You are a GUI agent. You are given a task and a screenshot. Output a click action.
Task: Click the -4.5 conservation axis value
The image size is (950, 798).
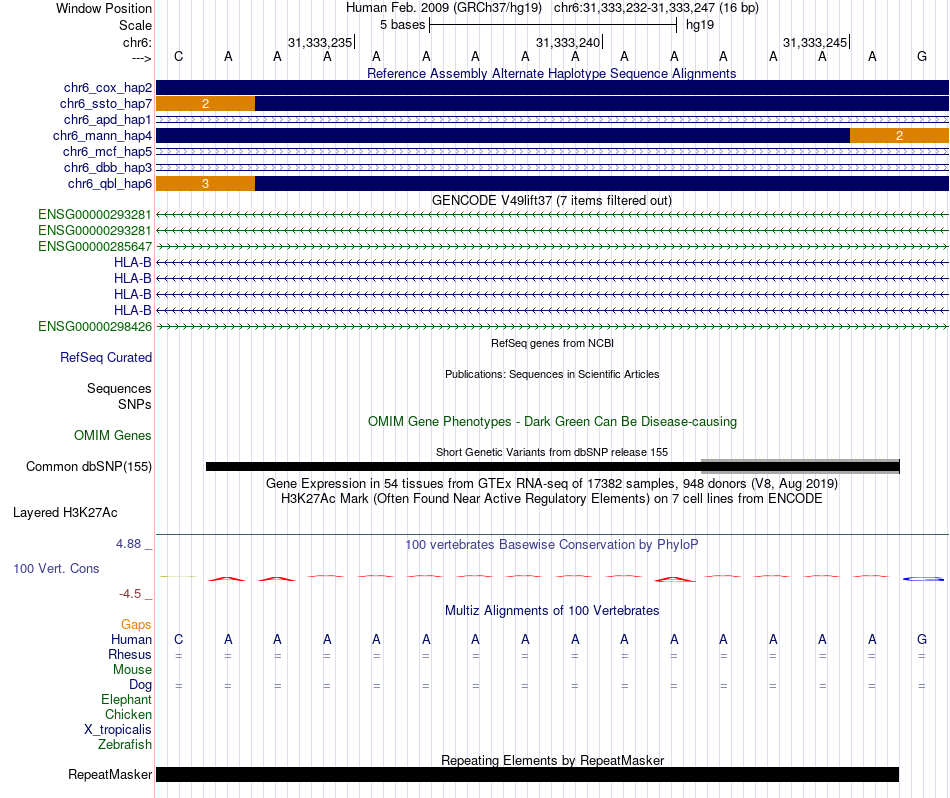pyautogui.click(x=130, y=594)
